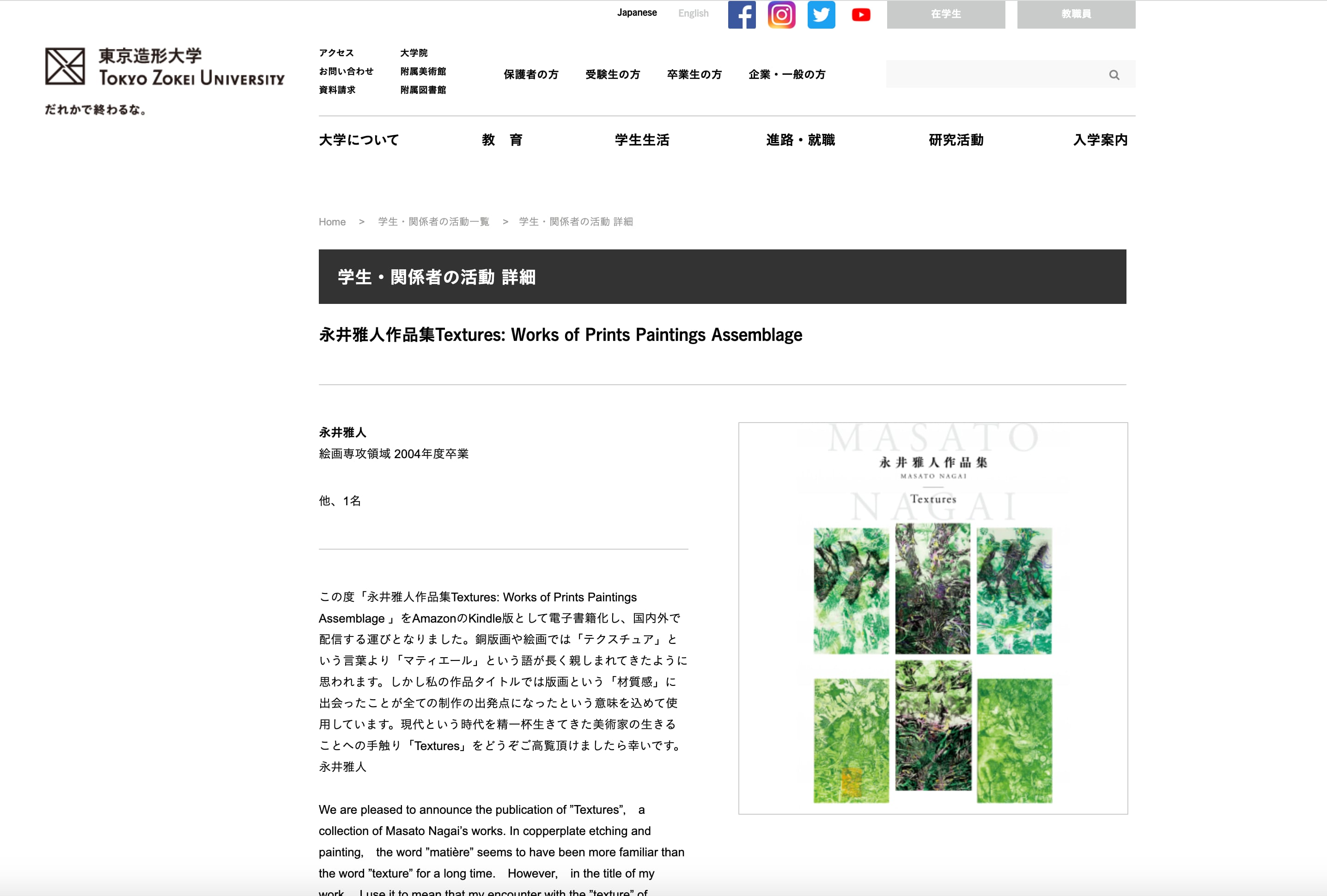
Task: Open 学生・関係者の活動一覧 breadcrumb link
Action: tap(433, 221)
